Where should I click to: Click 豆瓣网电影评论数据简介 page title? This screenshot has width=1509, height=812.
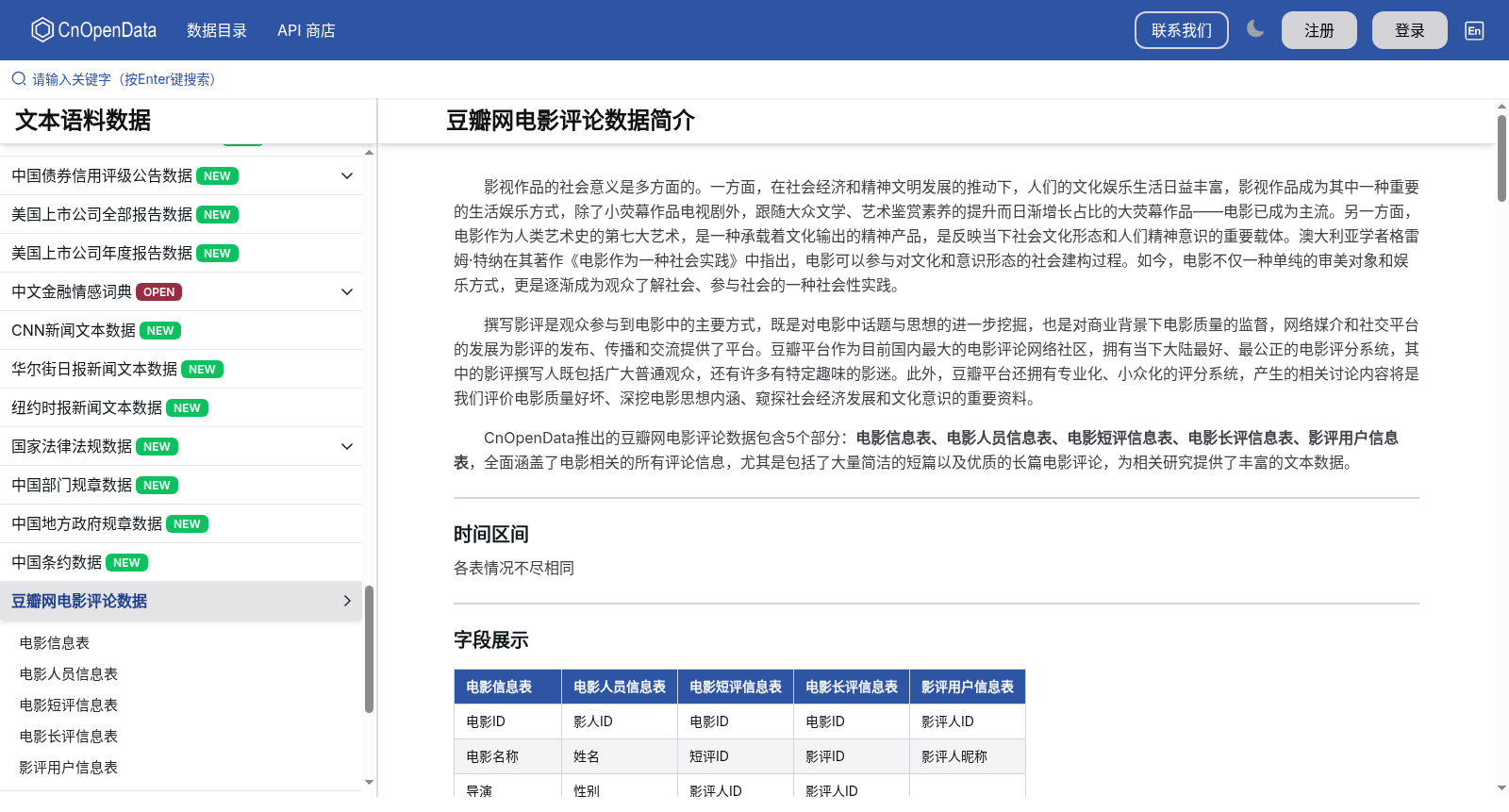571,121
